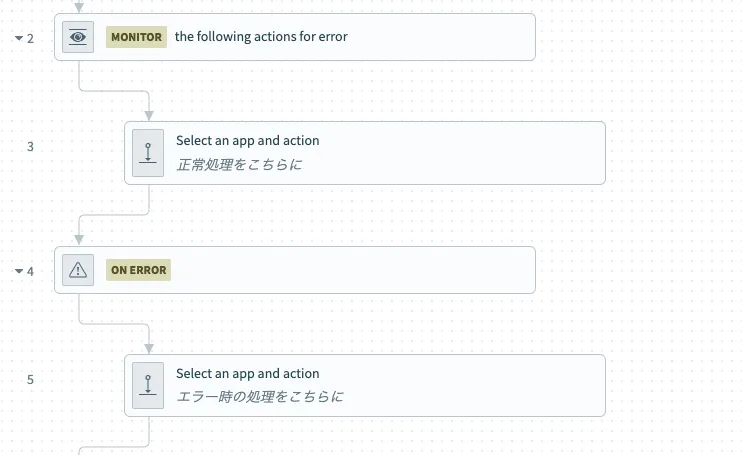Viewport: 742px width, 455px height.
Task: Click the comment "エラー時の処理をこちらに"
Action: tap(260, 397)
